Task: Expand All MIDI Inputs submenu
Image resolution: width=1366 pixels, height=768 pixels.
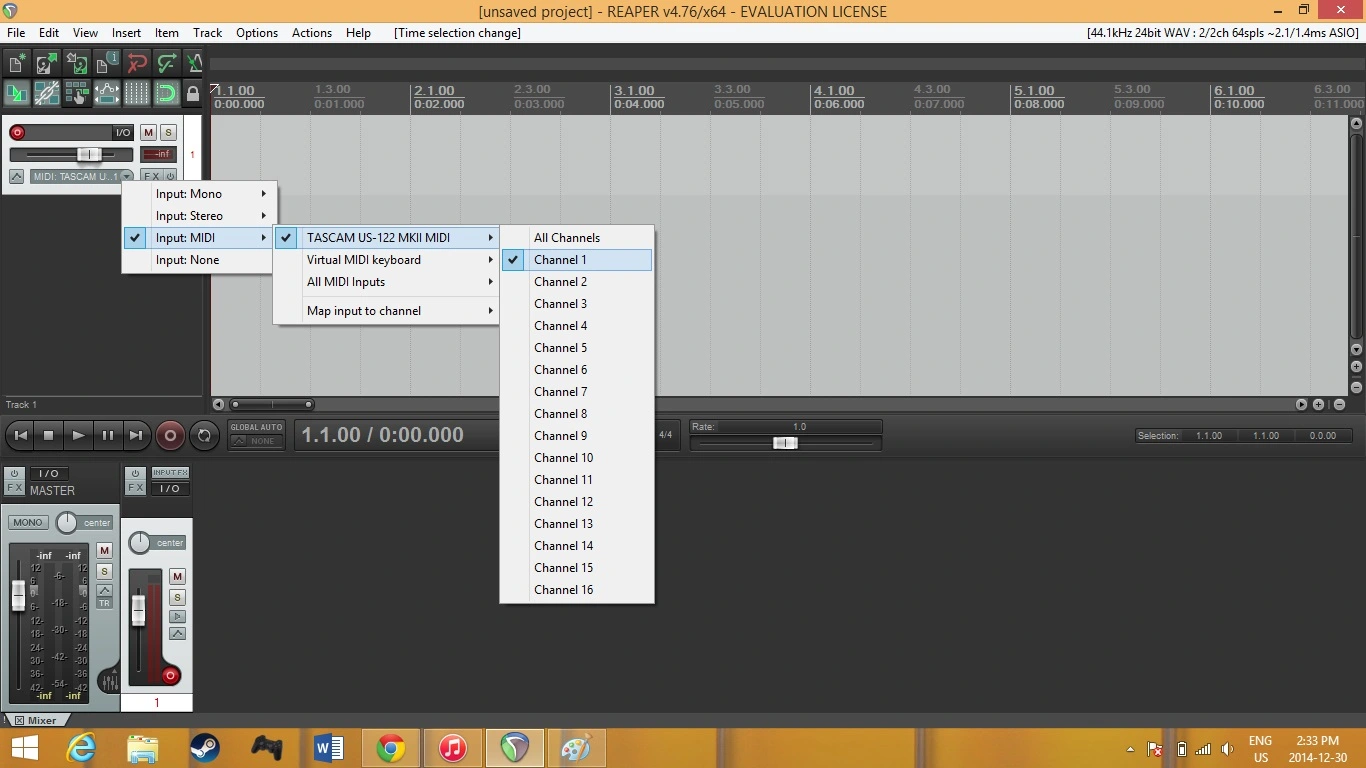Action: click(x=387, y=282)
